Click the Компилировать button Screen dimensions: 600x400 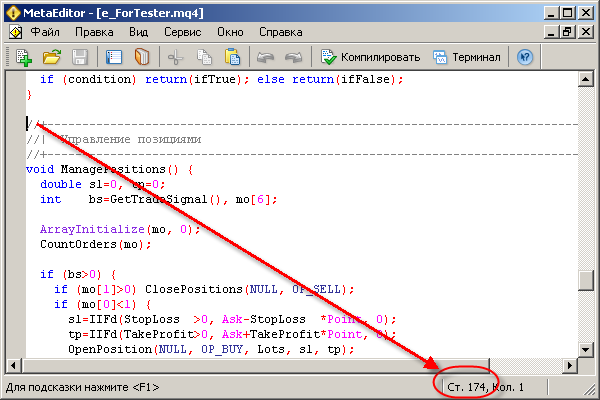[370, 57]
